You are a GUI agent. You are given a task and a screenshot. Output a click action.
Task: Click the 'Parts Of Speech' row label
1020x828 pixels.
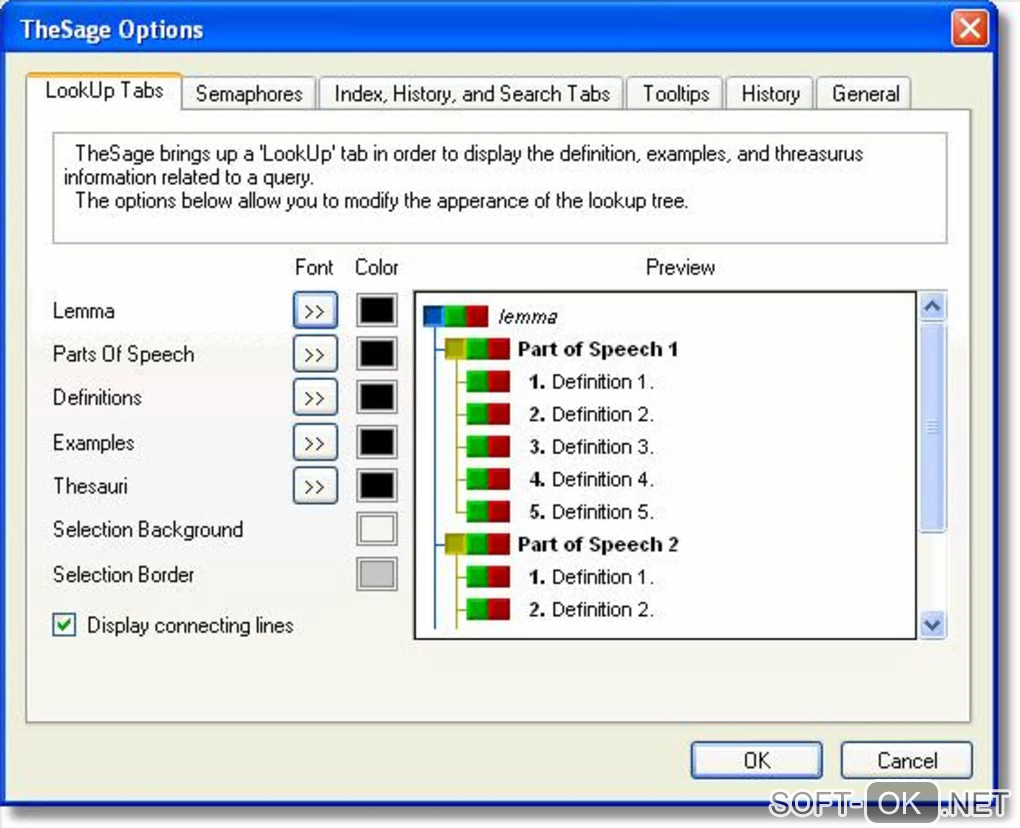(x=124, y=354)
